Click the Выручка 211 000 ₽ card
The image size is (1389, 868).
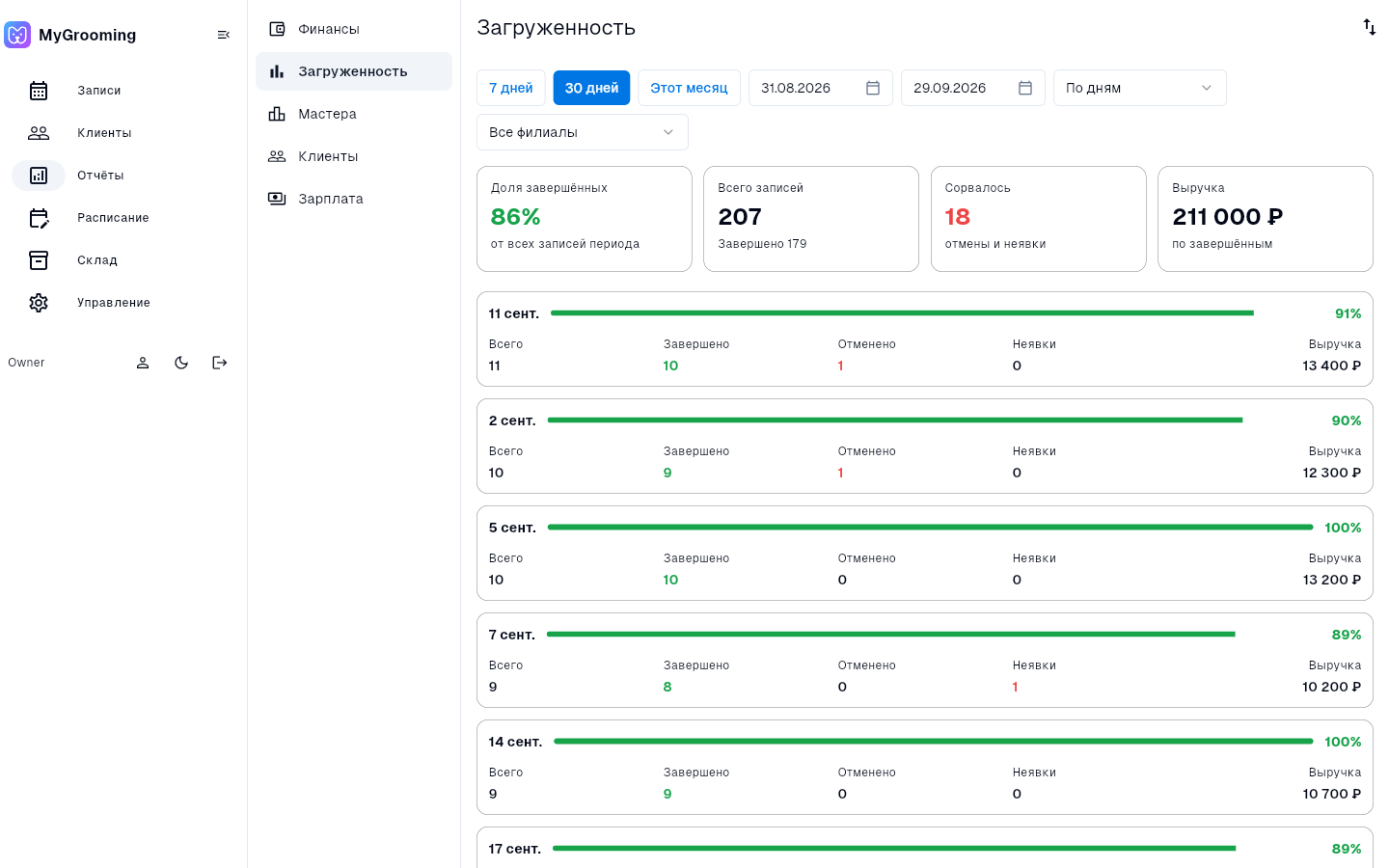point(1266,219)
